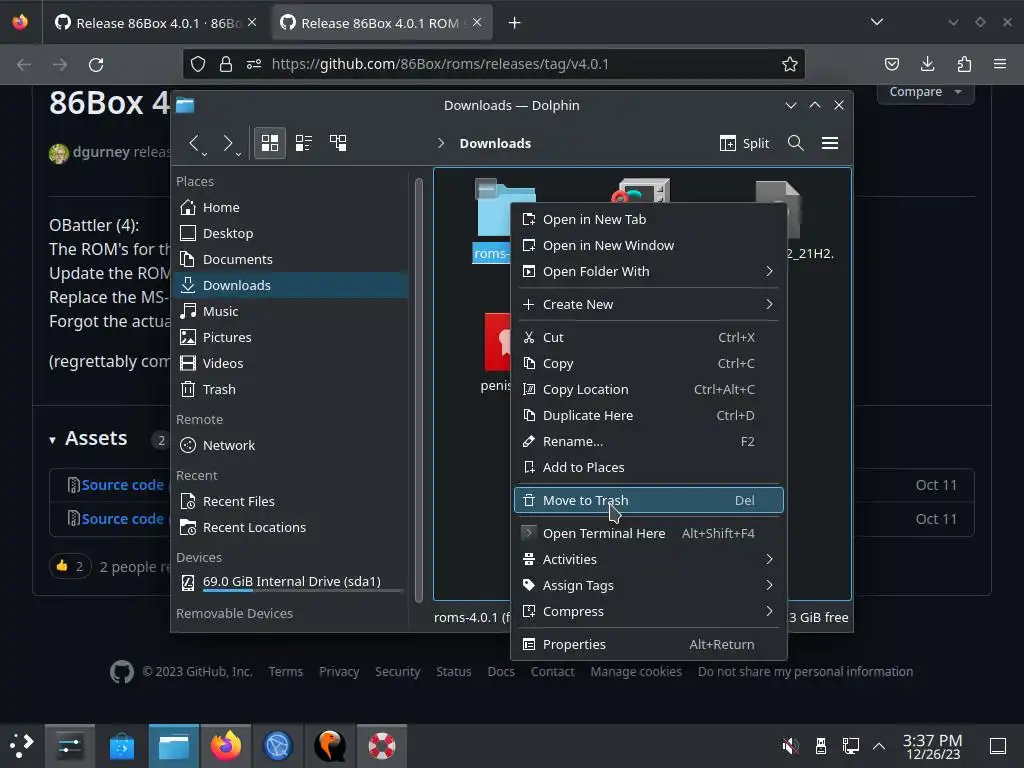Screen dimensions: 1024x768
Task: Open Desktop in Places sidebar
Action: tap(291, 233)
